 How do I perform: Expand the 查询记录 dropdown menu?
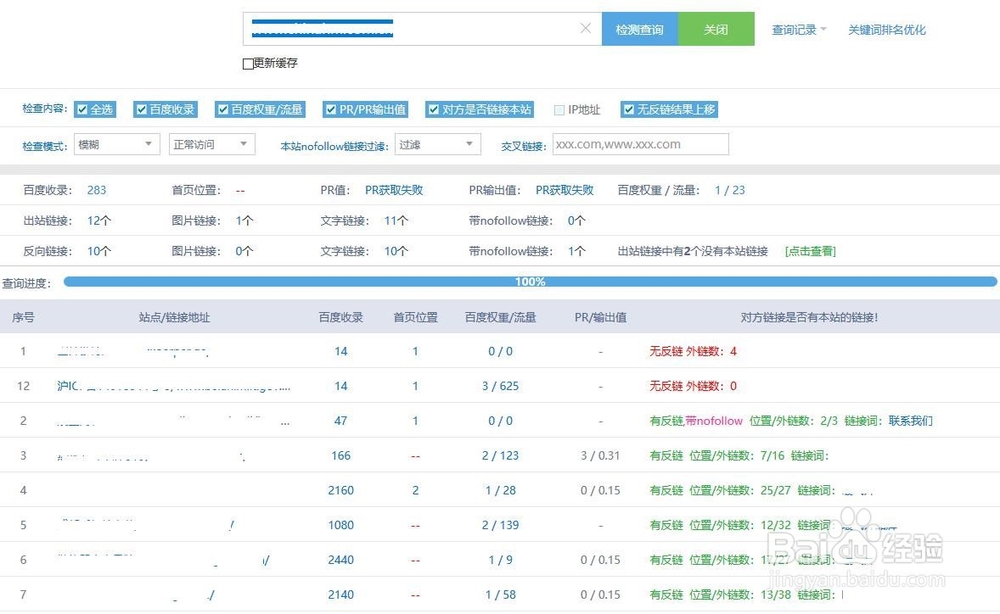pyautogui.click(x=795, y=29)
